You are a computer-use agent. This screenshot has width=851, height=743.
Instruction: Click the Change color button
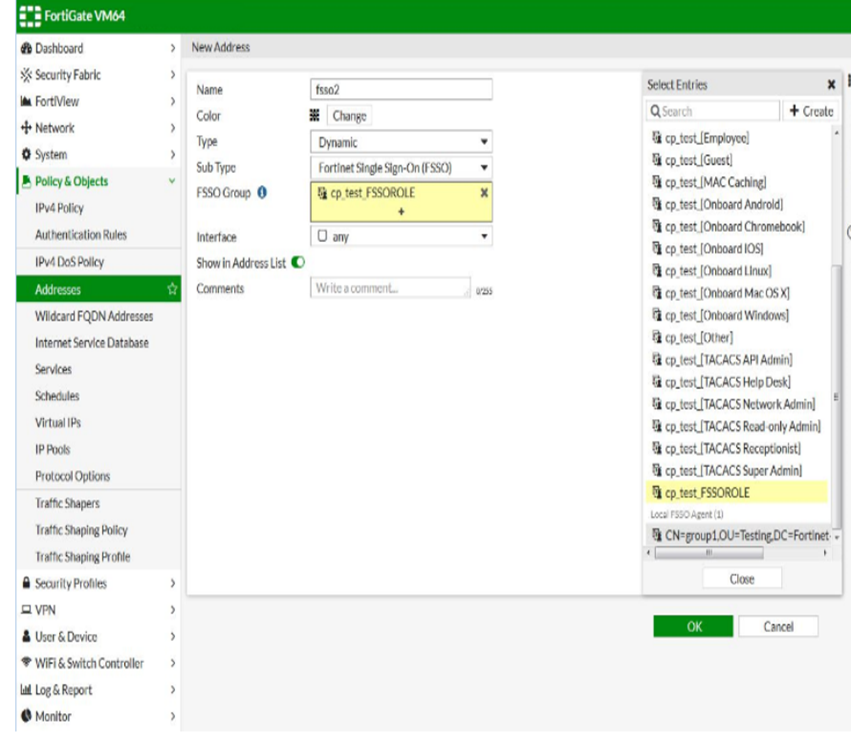coord(350,116)
